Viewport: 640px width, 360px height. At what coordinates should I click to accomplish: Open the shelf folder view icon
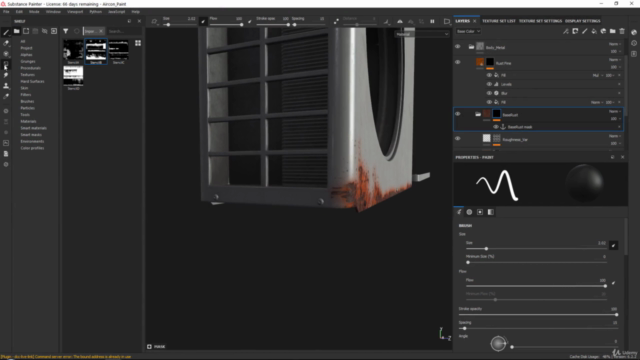tap(16, 31)
